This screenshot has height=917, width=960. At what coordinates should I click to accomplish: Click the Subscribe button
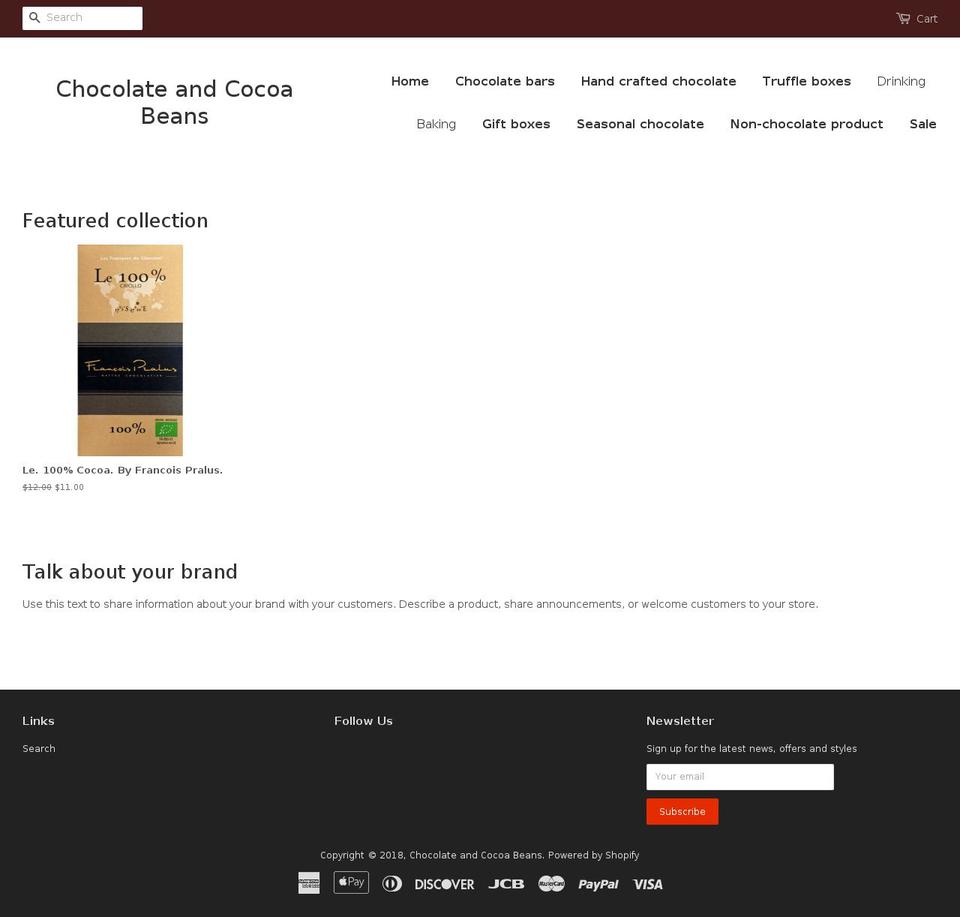682,812
